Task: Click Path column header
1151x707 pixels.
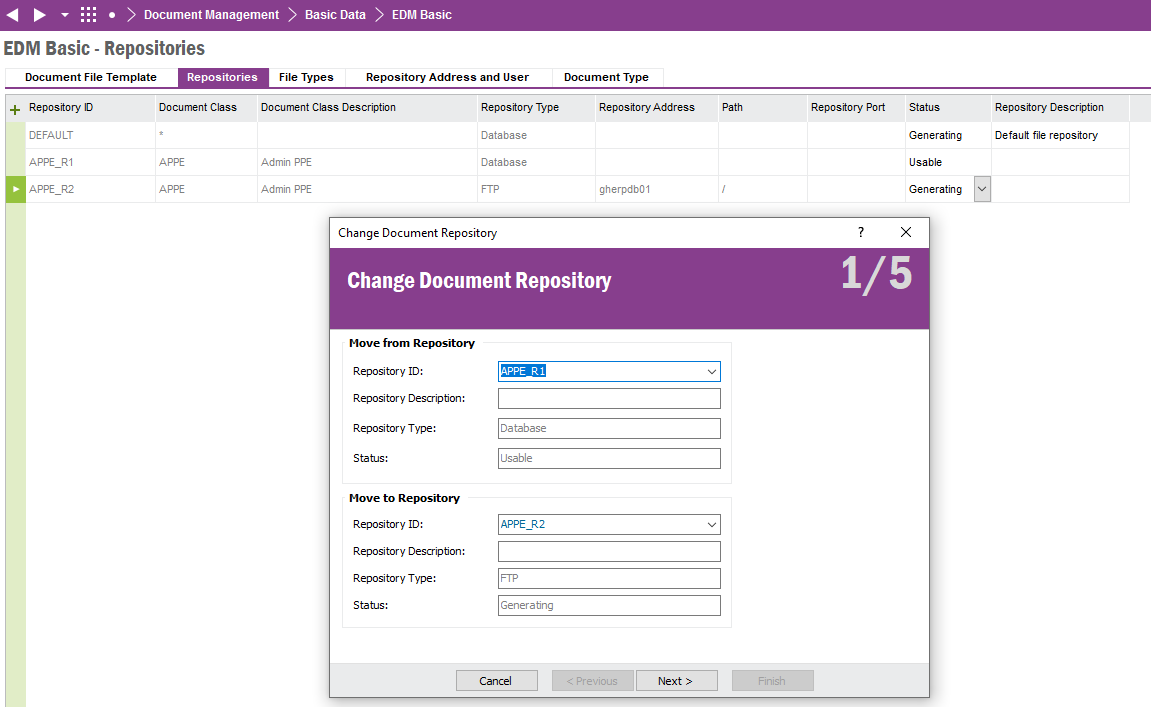Action: (x=762, y=107)
